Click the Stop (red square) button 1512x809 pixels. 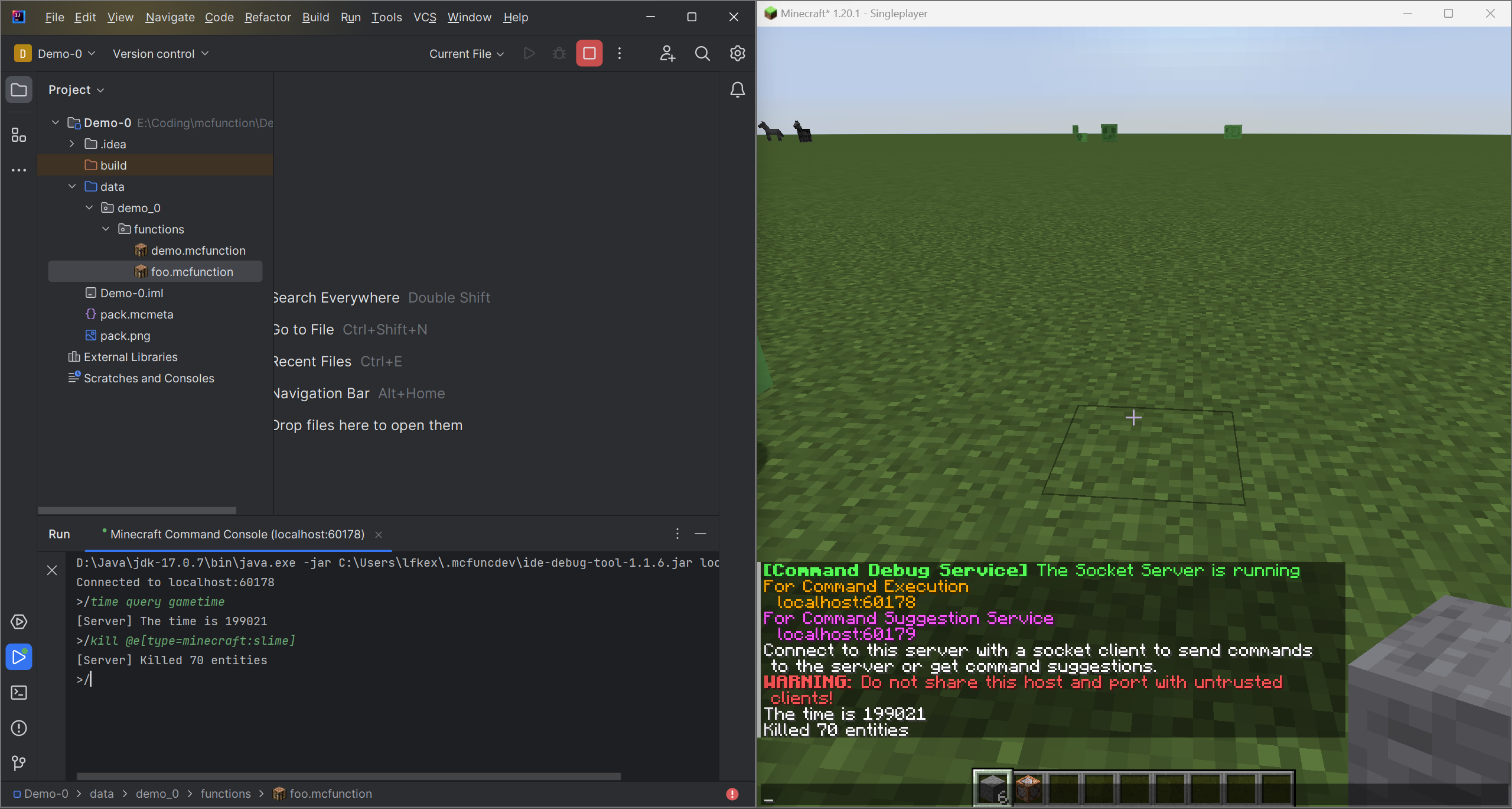[x=590, y=53]
